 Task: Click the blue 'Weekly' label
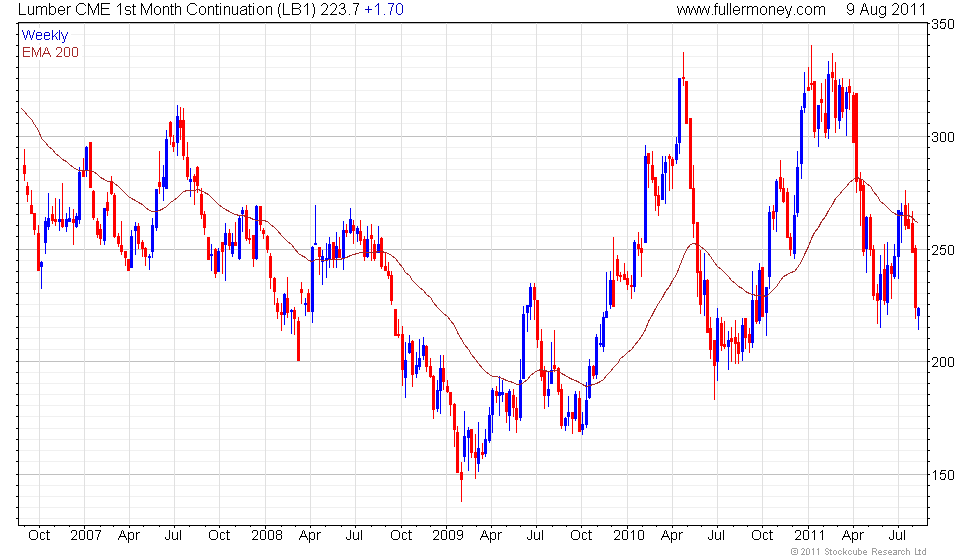click(44, 36)
